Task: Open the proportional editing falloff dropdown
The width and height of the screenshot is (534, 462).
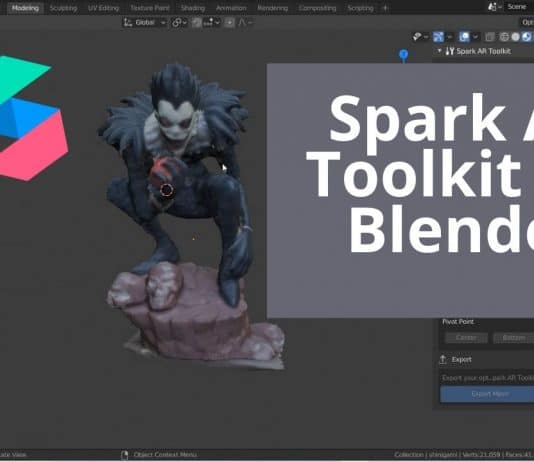Action: pos(245,23)
